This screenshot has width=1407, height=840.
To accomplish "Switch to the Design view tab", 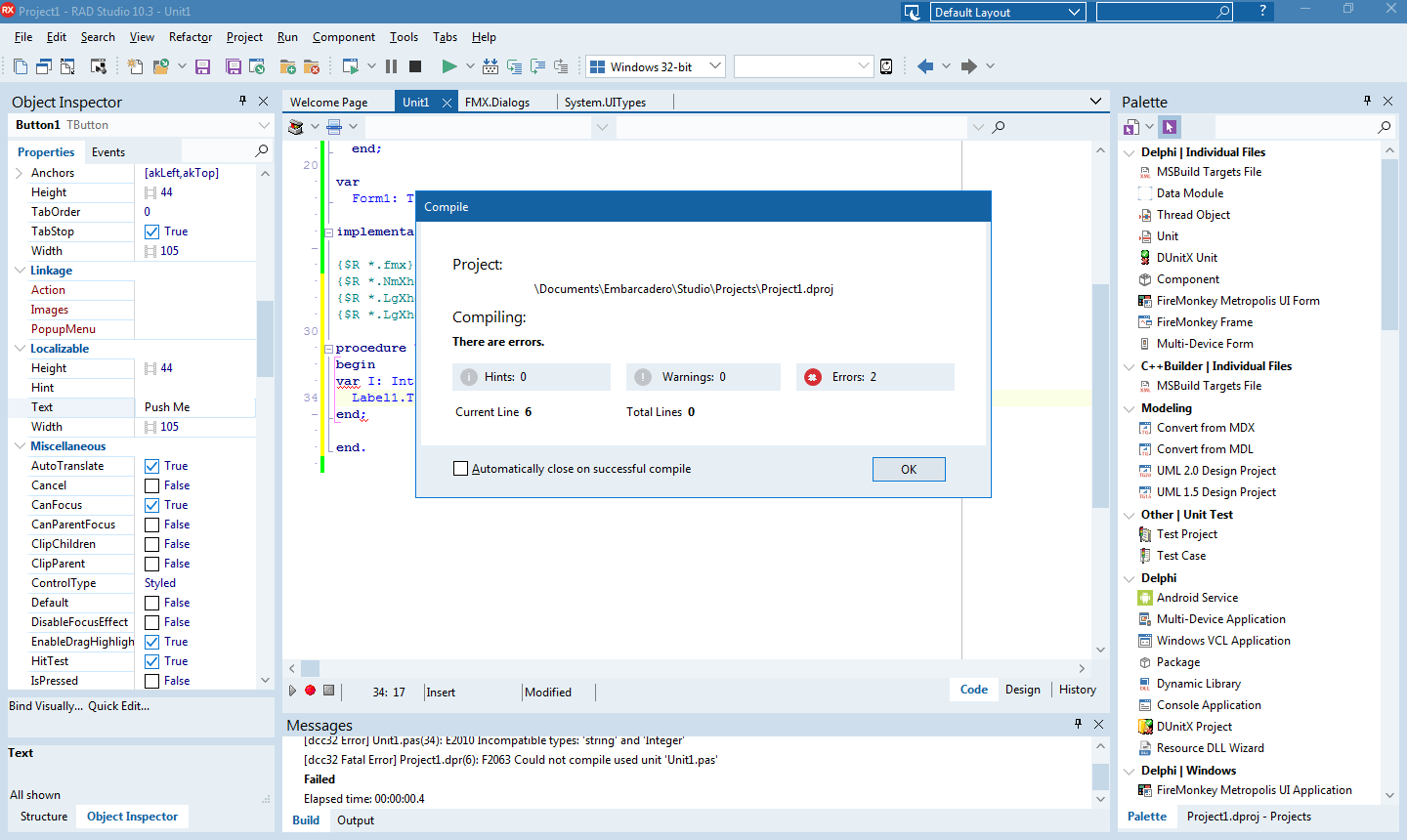I will coord(1022,690).
